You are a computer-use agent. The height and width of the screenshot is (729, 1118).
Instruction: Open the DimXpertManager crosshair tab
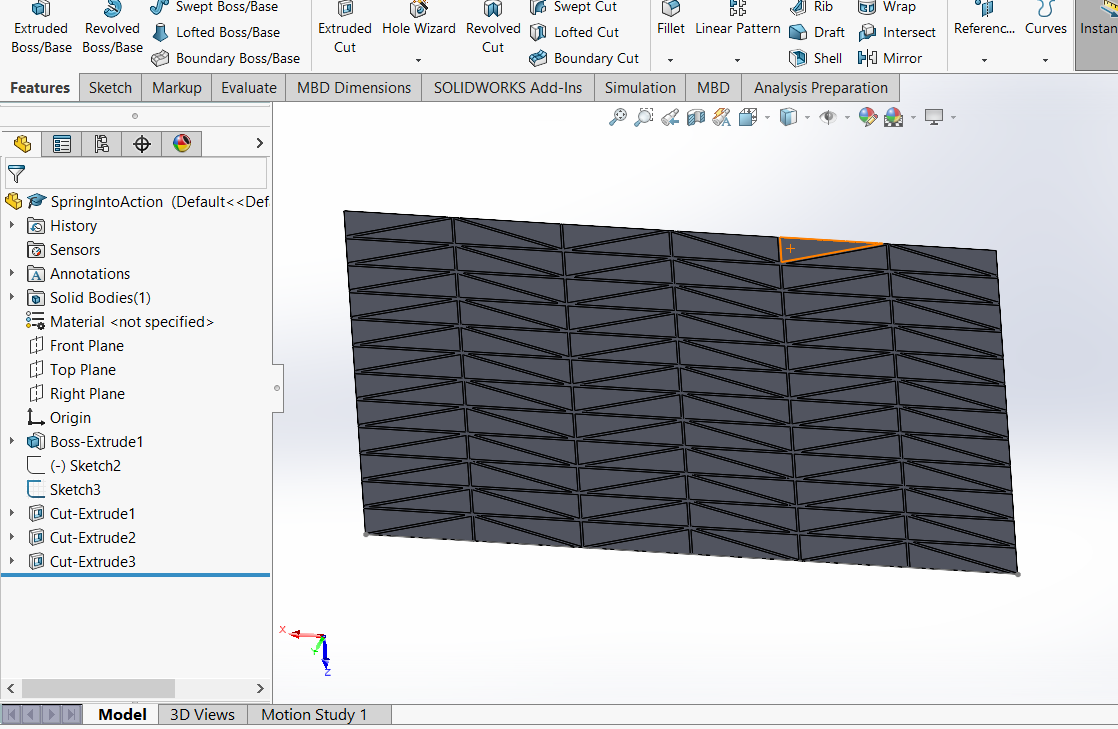tap(142, 144)
